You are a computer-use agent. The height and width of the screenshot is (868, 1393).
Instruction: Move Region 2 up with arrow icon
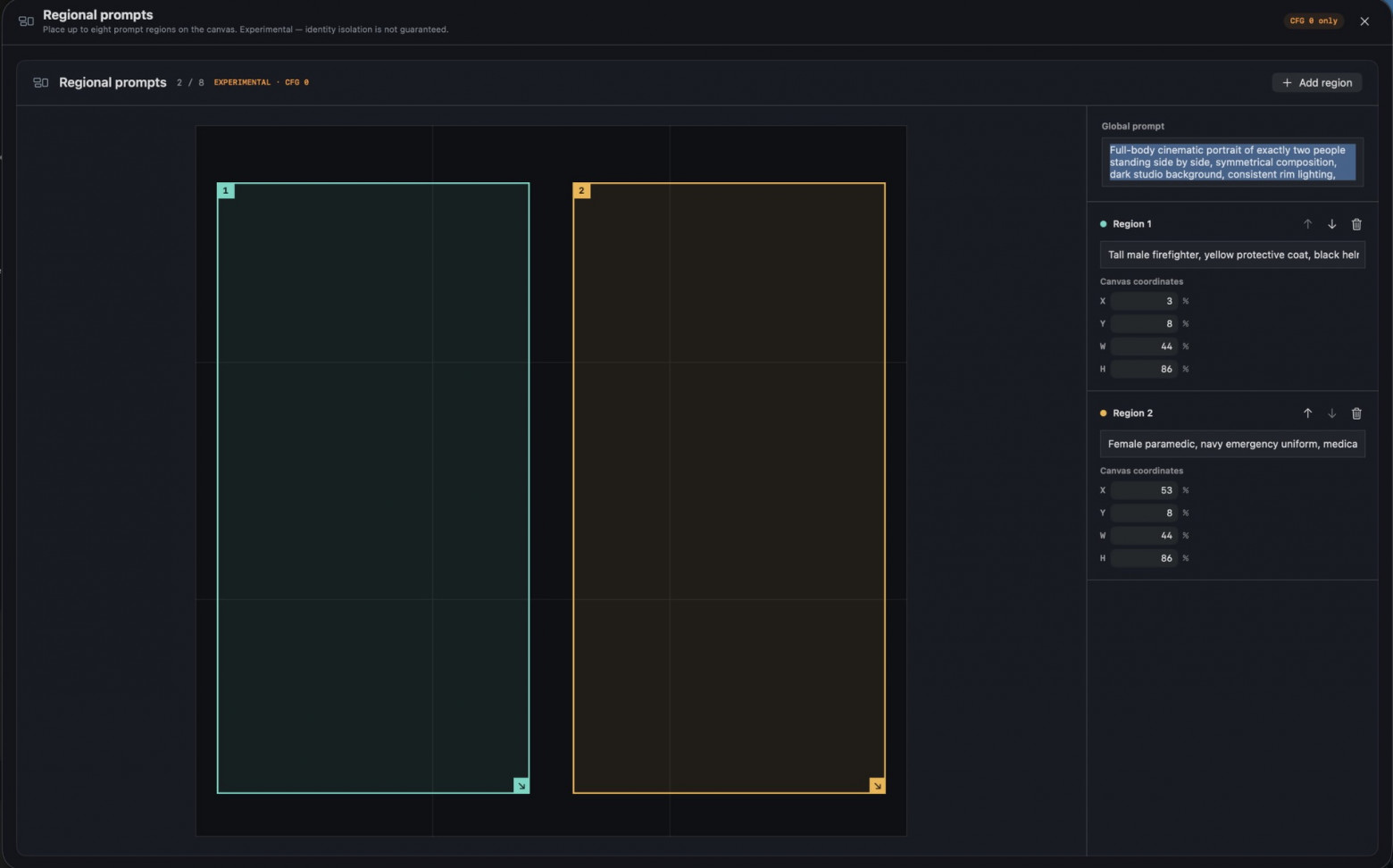tap(1307, 413)
